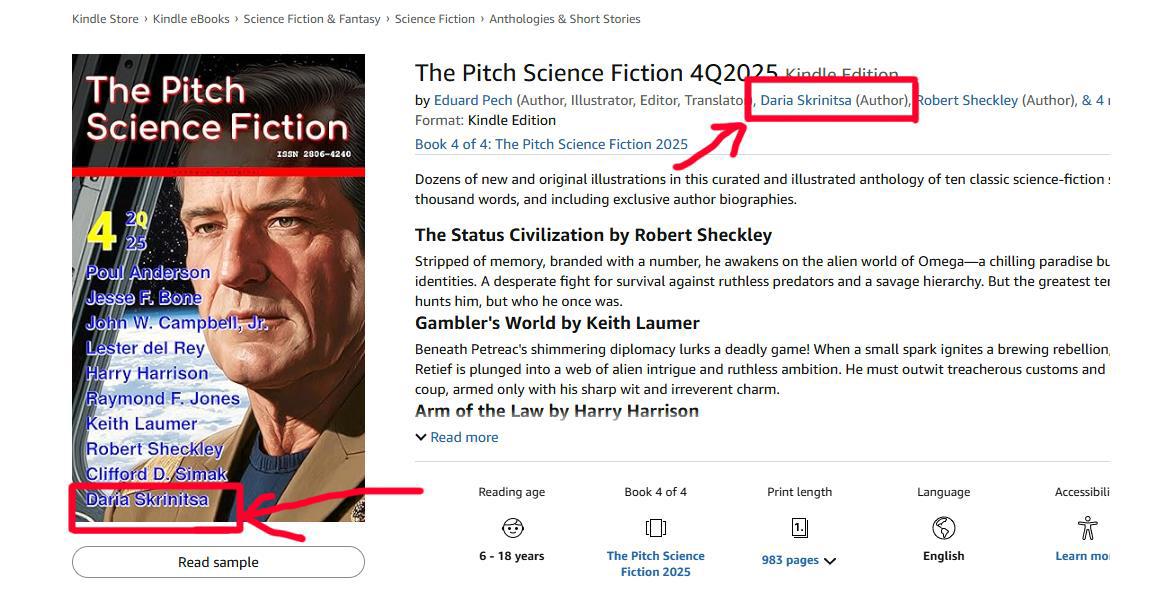Open Kindle Store breadcrumb
The image size is (1158, 592).
(x=105, y=19)
